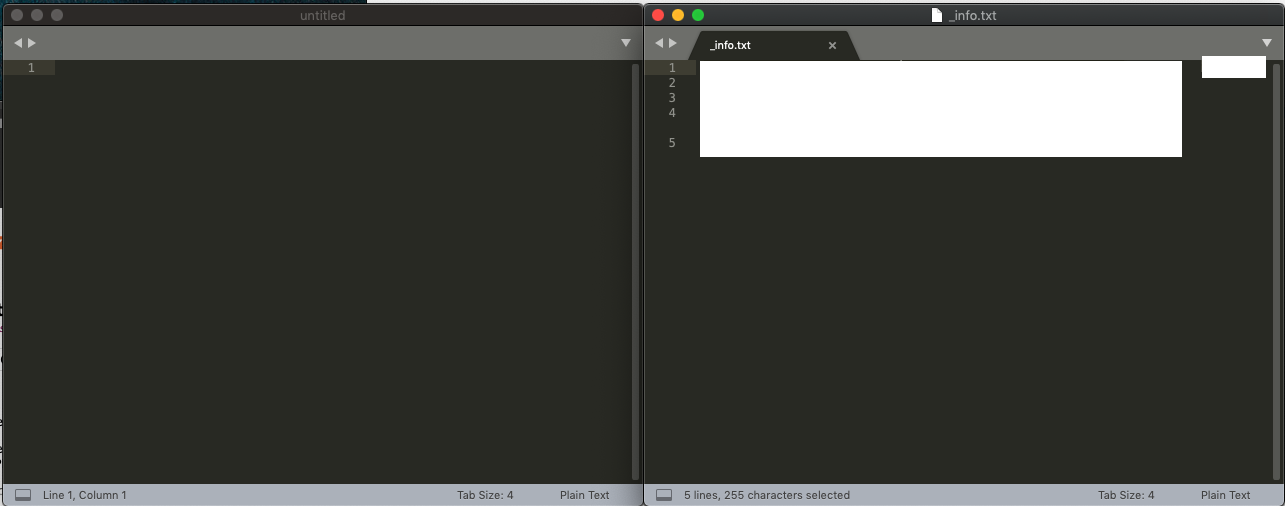Open Tab Size: 4 menu in untitled window
The width and height of the screenshot is (1285, 506).
(485, 495)
